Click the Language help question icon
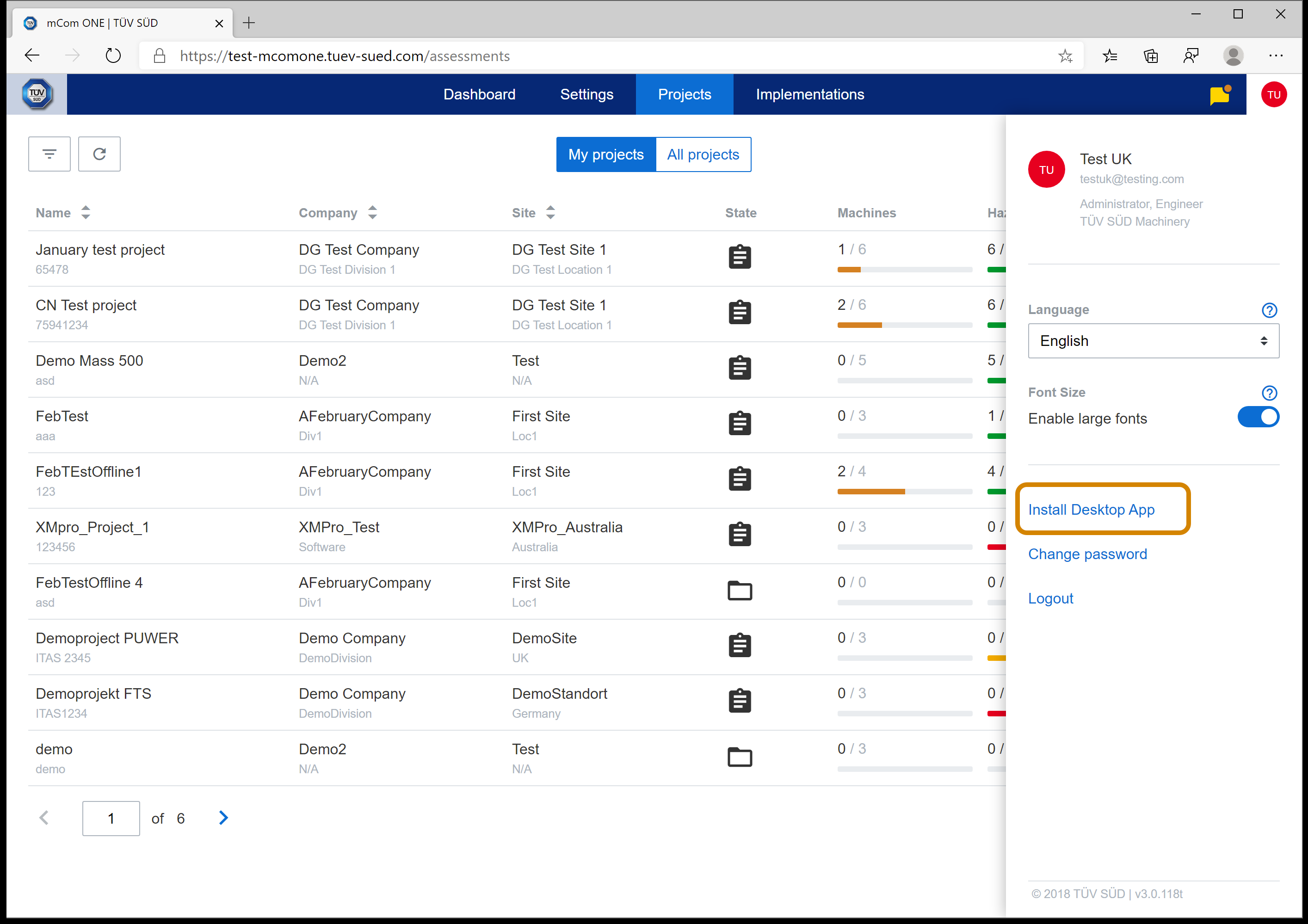Image resolution: width=1308 pixels, height=924 pixels. point(1269,310)
